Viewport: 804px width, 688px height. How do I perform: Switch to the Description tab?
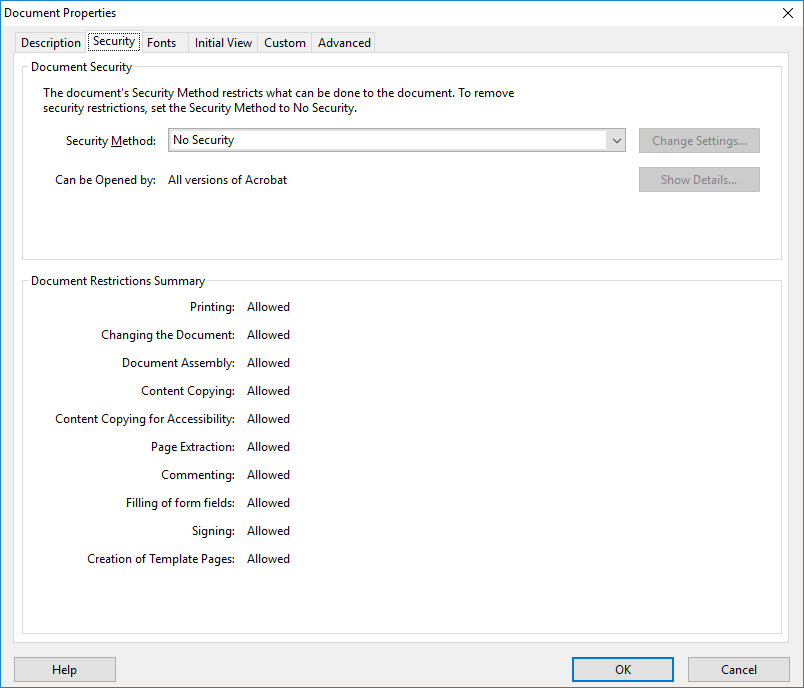coord(50,43)
